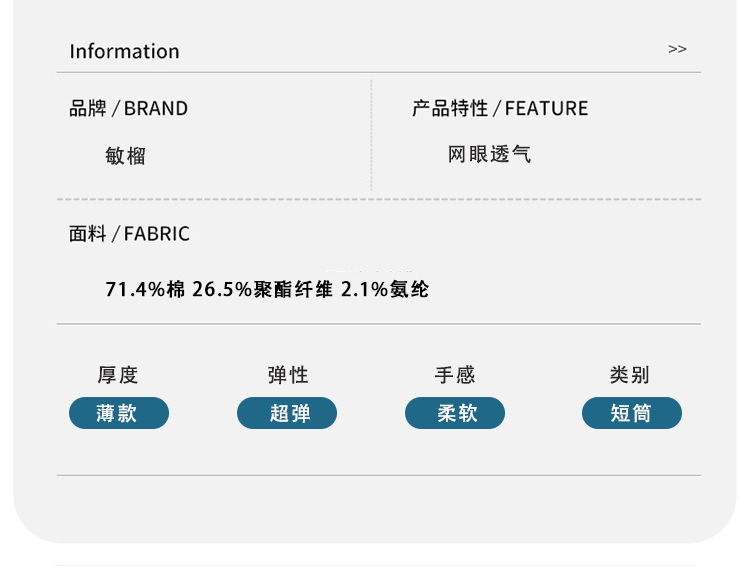Click the 品牌 / BRAND label
This screenshot has width=750, height=570.
pos(128,109)
